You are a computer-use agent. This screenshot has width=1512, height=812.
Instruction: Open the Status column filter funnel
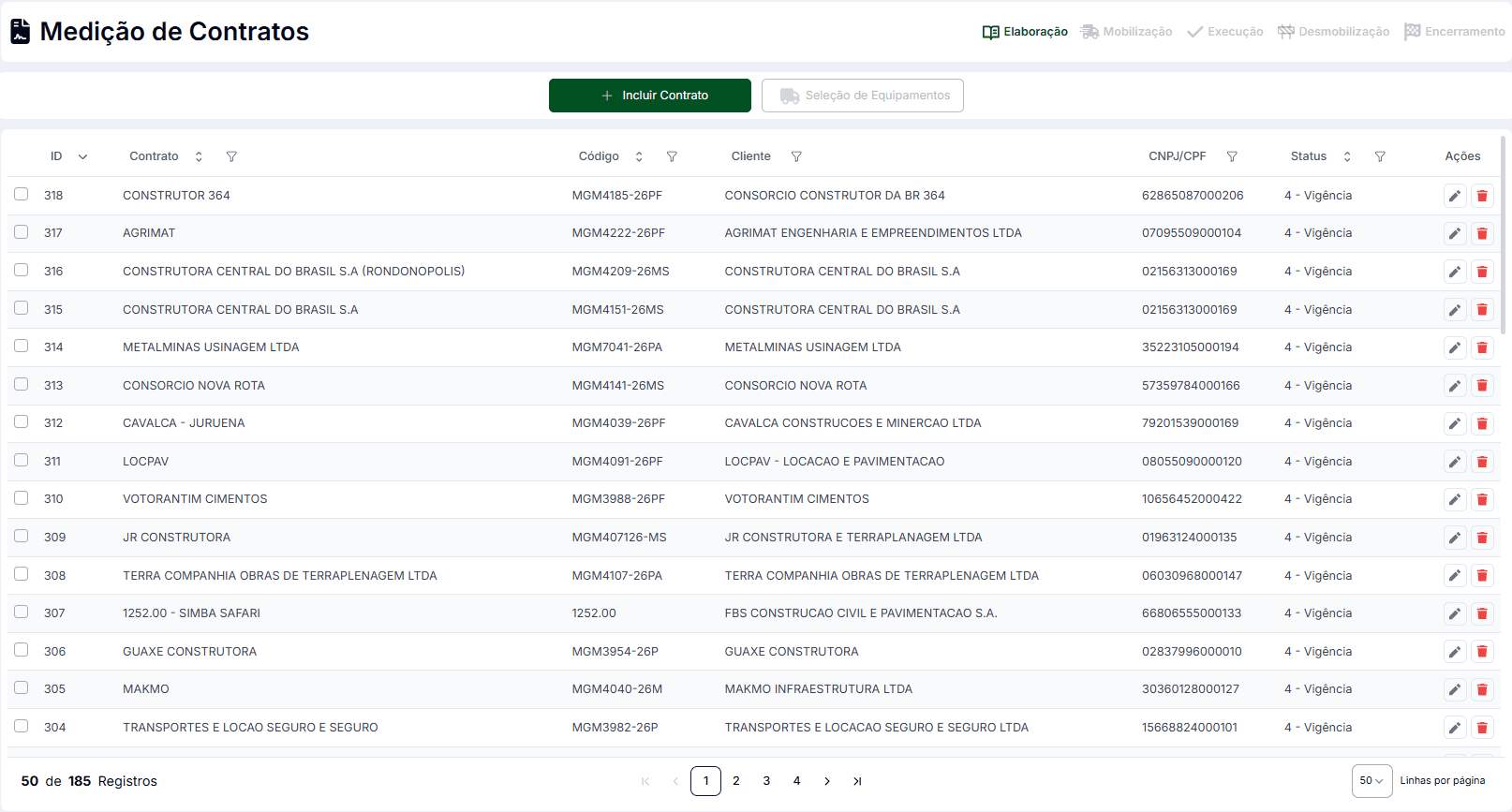point(1380,156)
